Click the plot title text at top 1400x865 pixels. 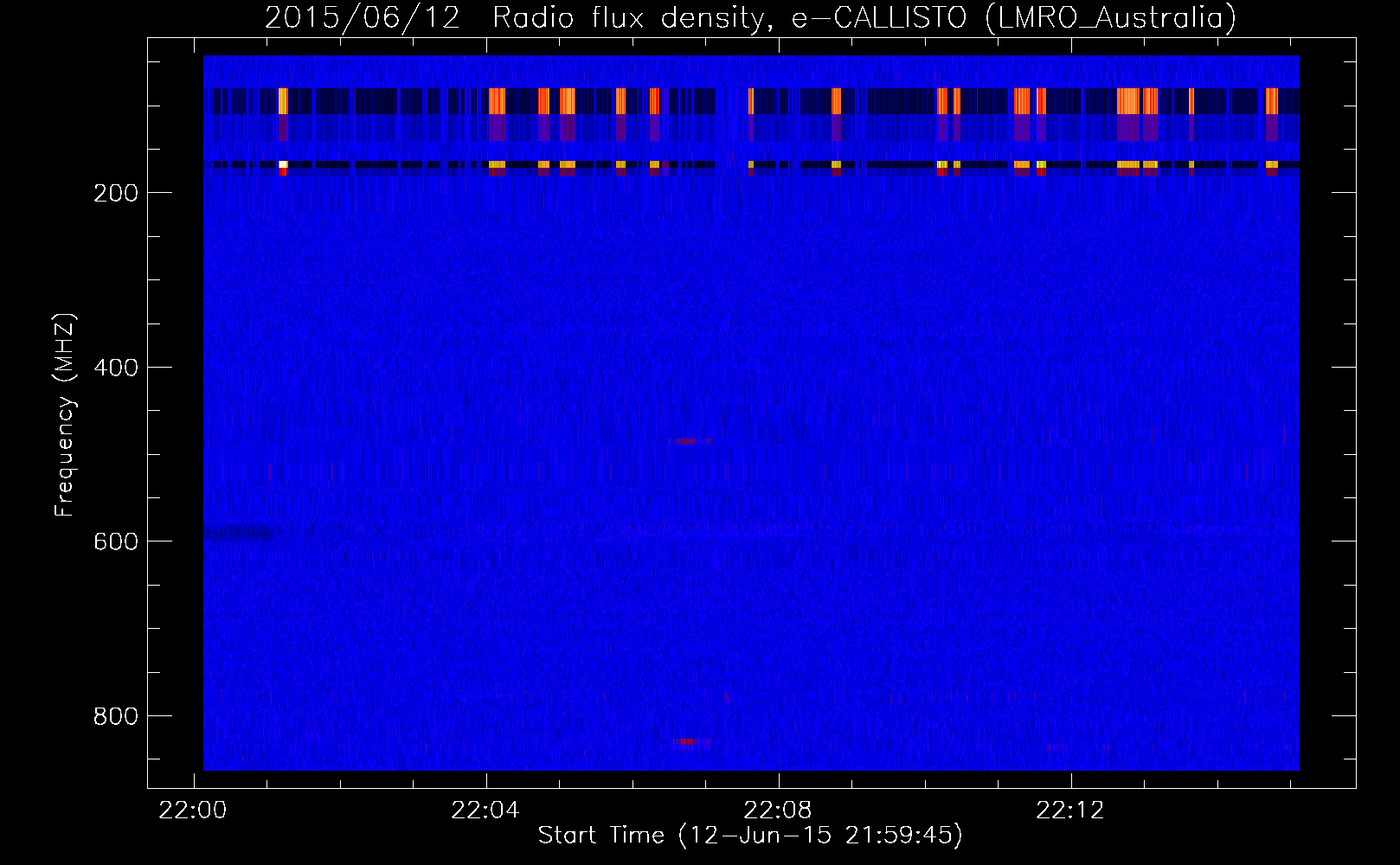[750, 17]
